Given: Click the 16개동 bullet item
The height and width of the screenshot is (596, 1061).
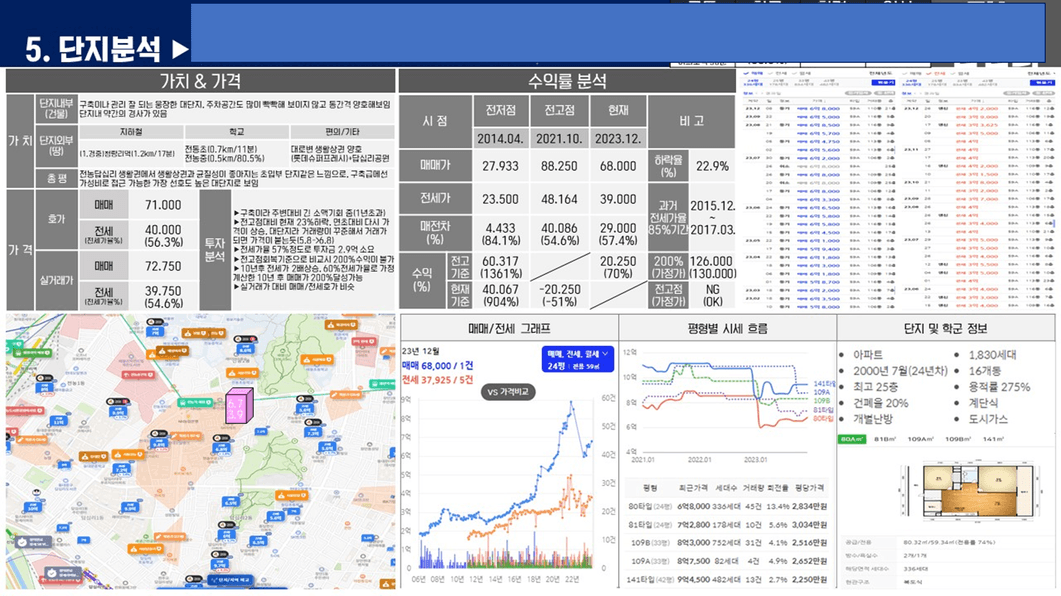Looking at the screenshot, I should click(x=985, y=371).
